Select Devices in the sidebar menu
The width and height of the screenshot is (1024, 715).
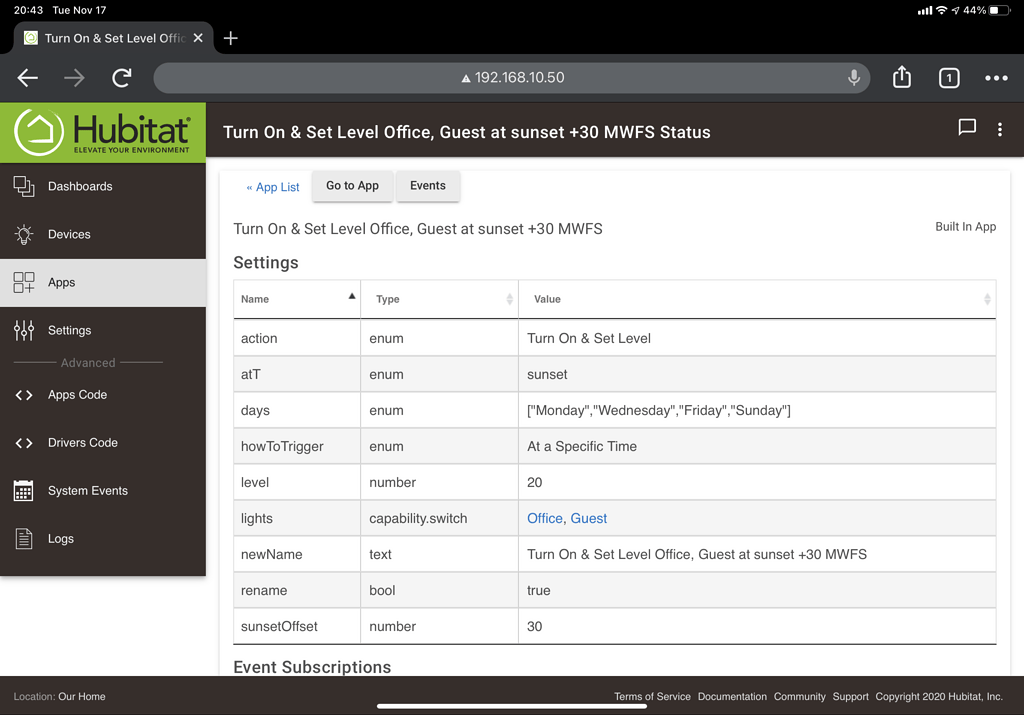click(69, 234)
